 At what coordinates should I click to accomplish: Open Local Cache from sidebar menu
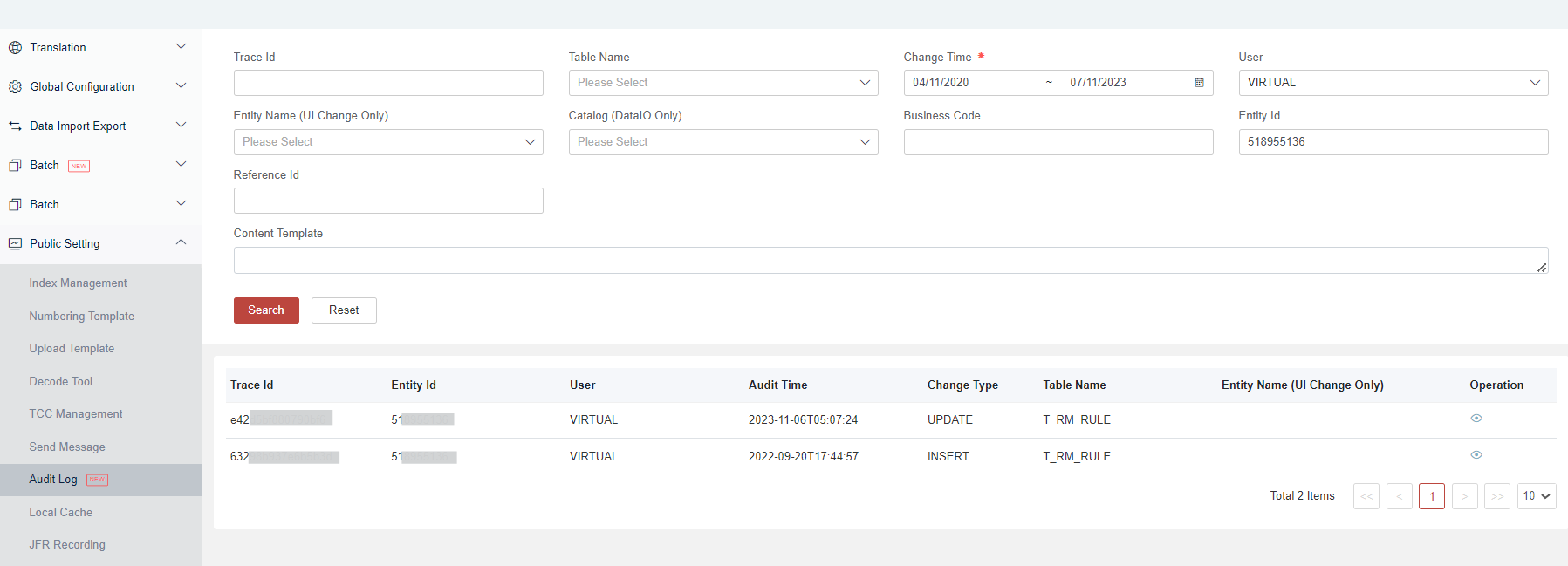[x=60, y=513]
